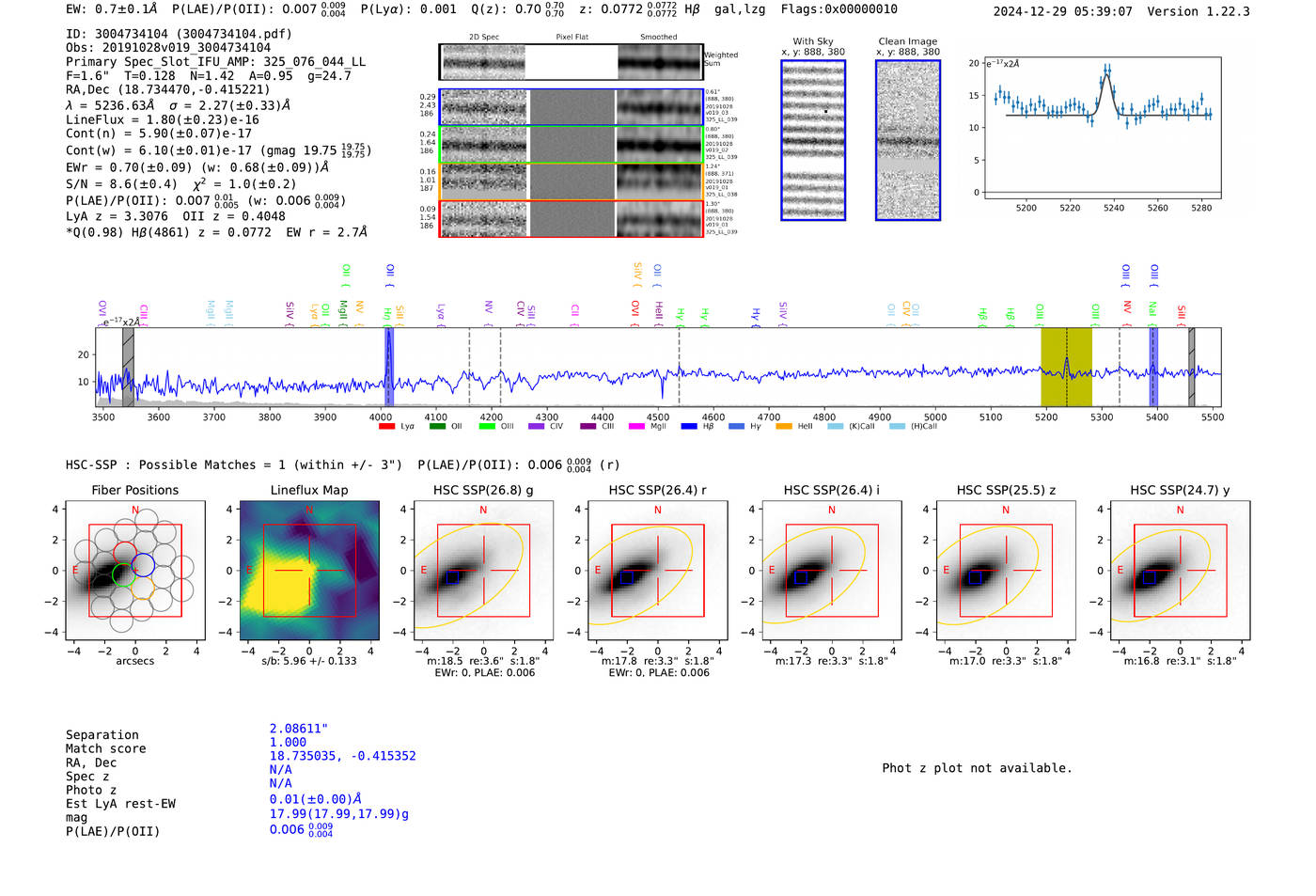Image resolution: width=1316 pixels, height=896 pixels.
Task: Click the Clean Image CCD cutout
Action: [908, 140]
